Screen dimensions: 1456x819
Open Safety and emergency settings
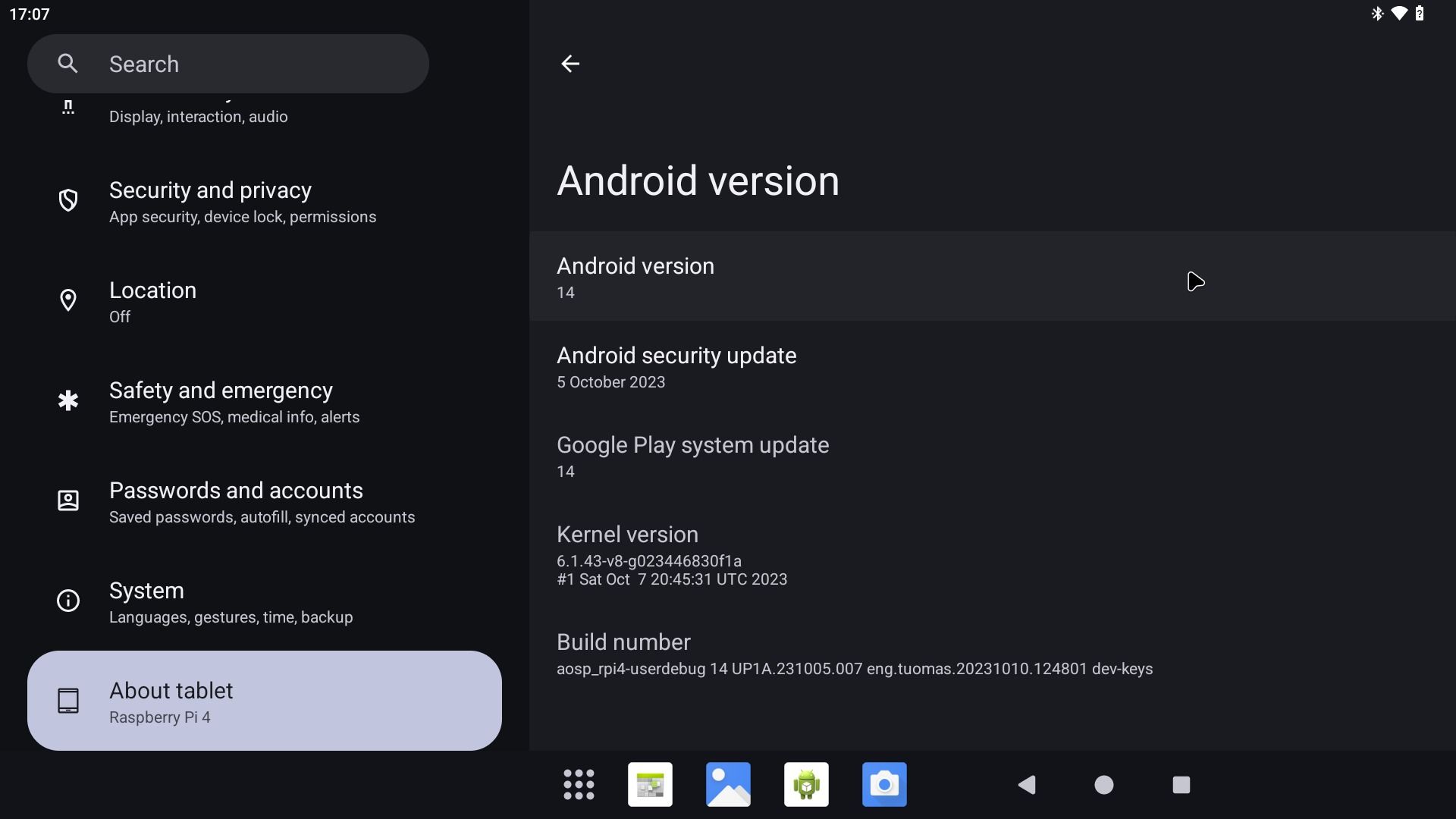(221, 401)
